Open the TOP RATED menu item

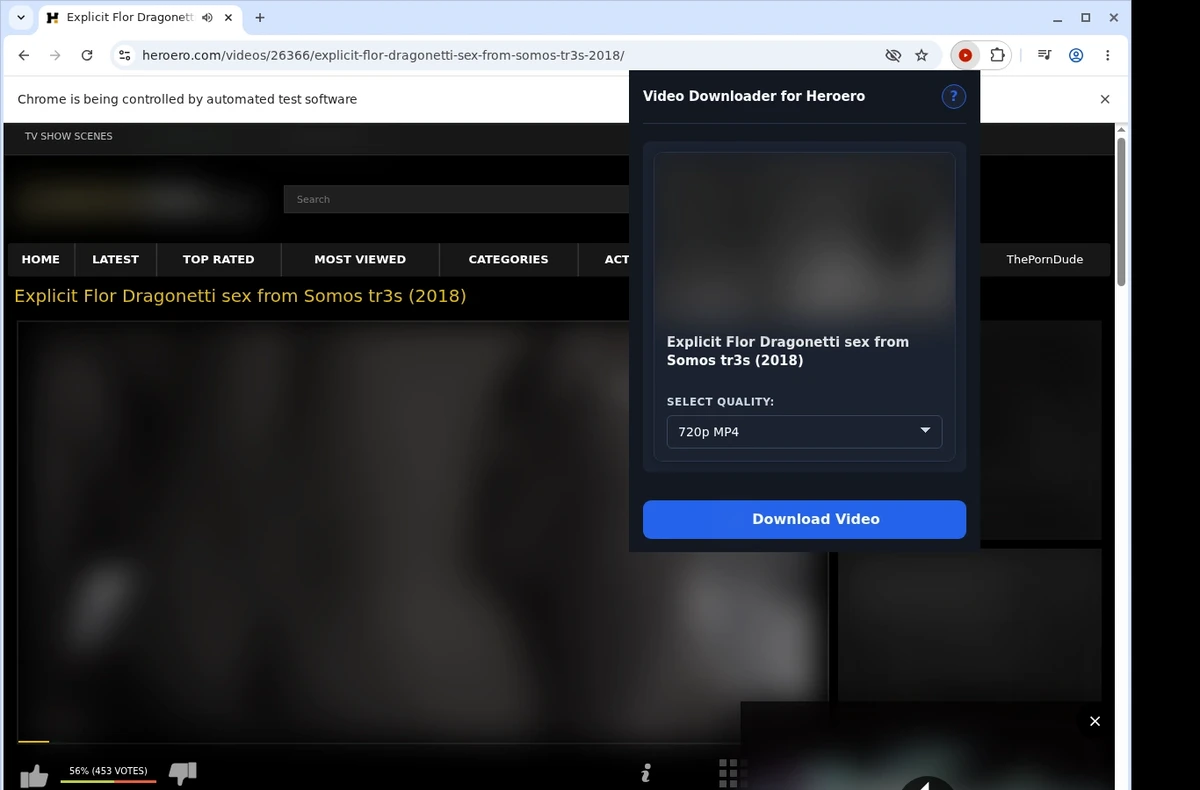218,259
